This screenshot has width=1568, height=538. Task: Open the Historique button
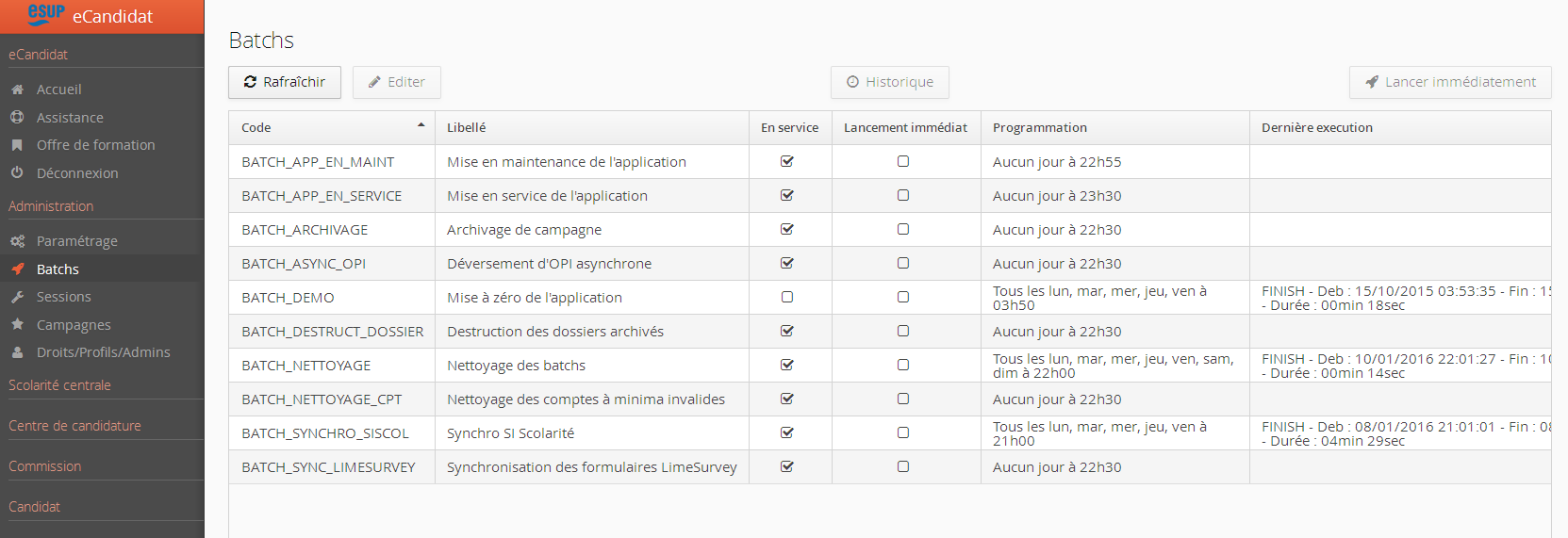pos(889,82)
